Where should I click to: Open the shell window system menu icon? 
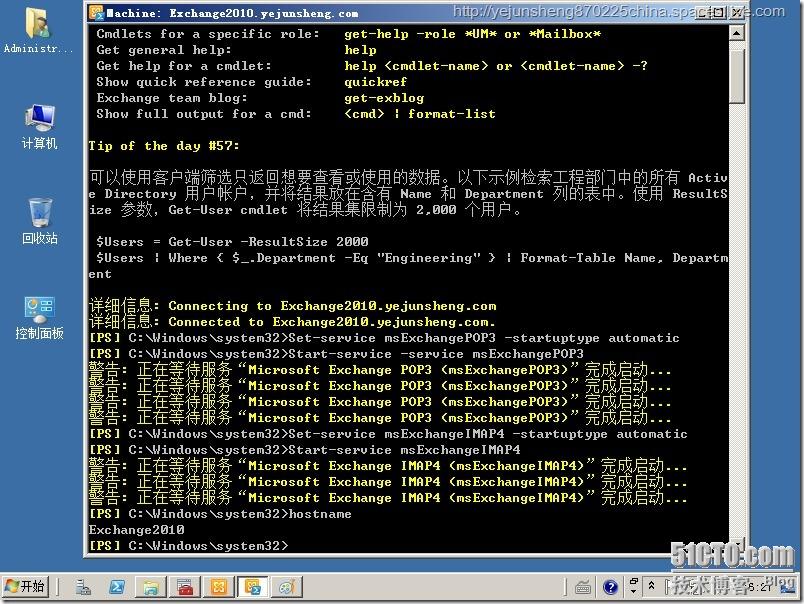pyautogui.click(x=96, y=12)
